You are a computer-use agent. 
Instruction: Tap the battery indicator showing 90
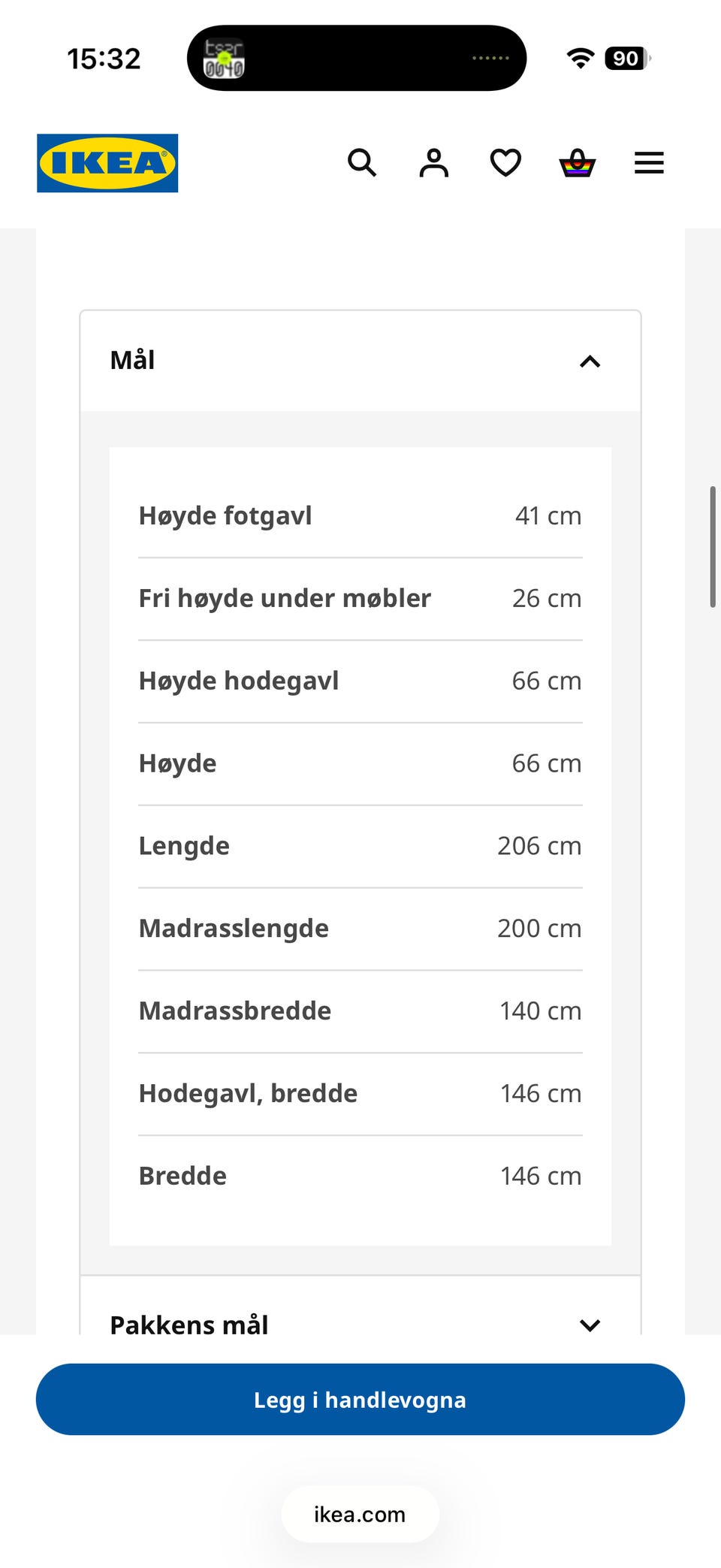click(628, 58)
